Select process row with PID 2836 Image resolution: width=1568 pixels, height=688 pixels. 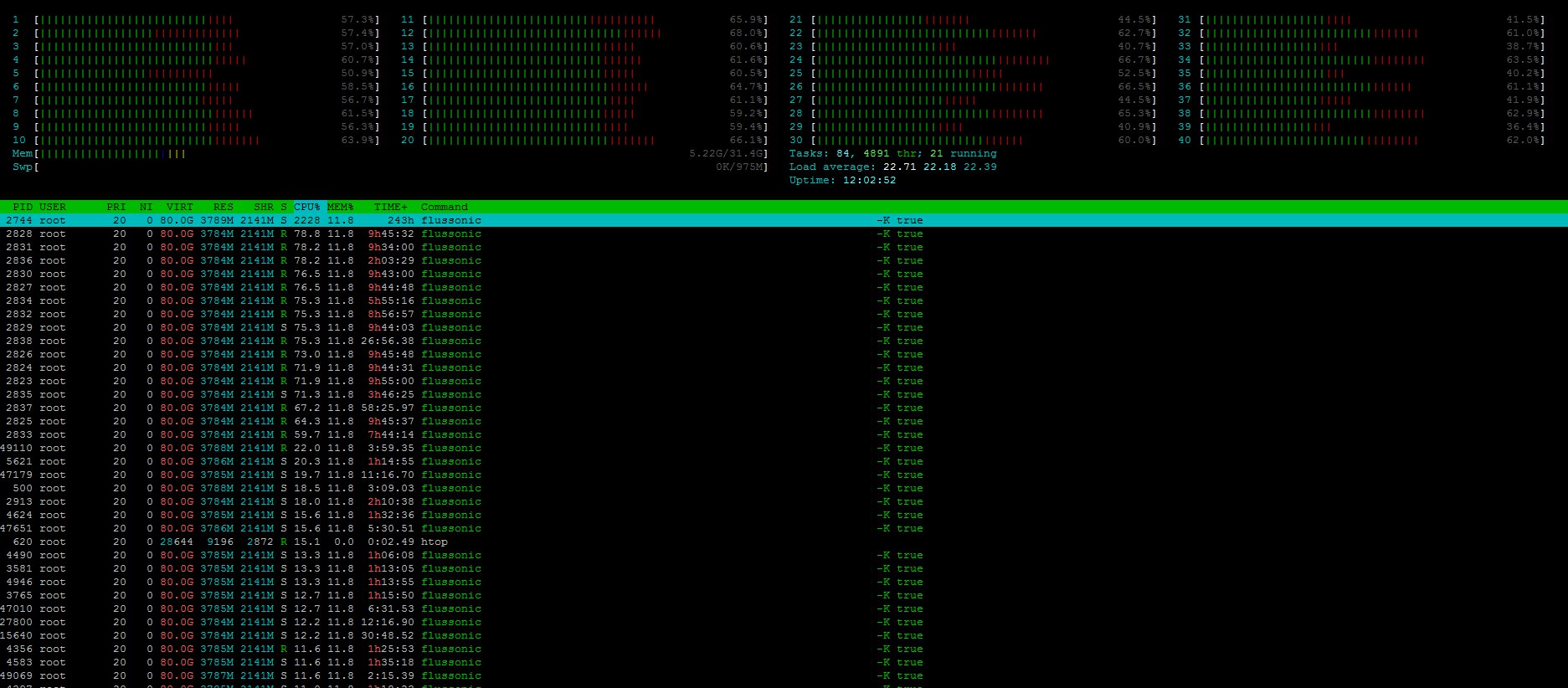pos(784,260)
